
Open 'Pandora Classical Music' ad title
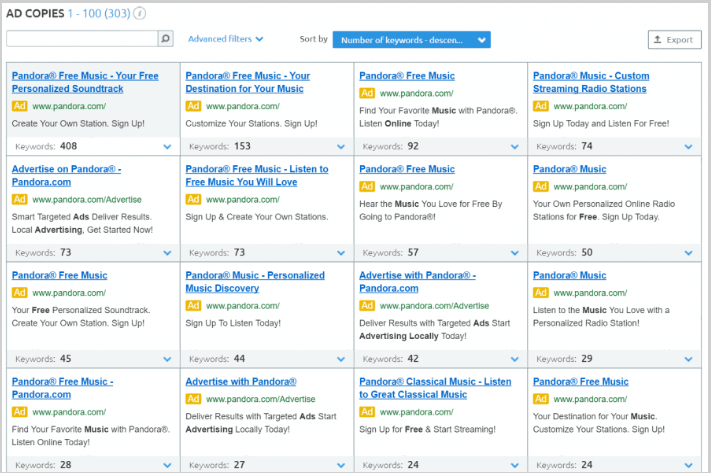(435, 388)
